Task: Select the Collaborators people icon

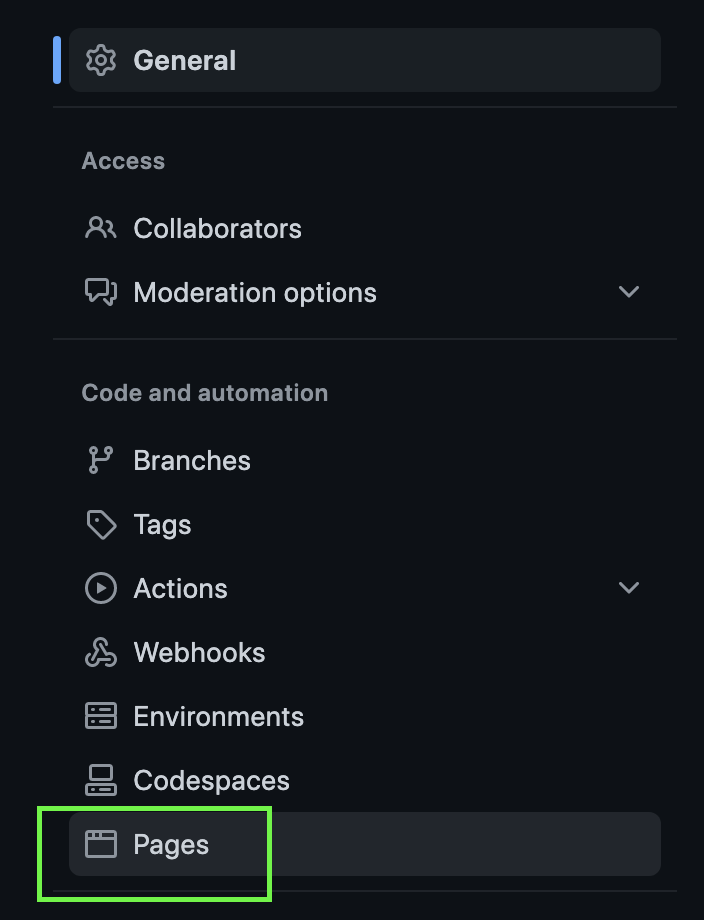Action: (100, 228)
